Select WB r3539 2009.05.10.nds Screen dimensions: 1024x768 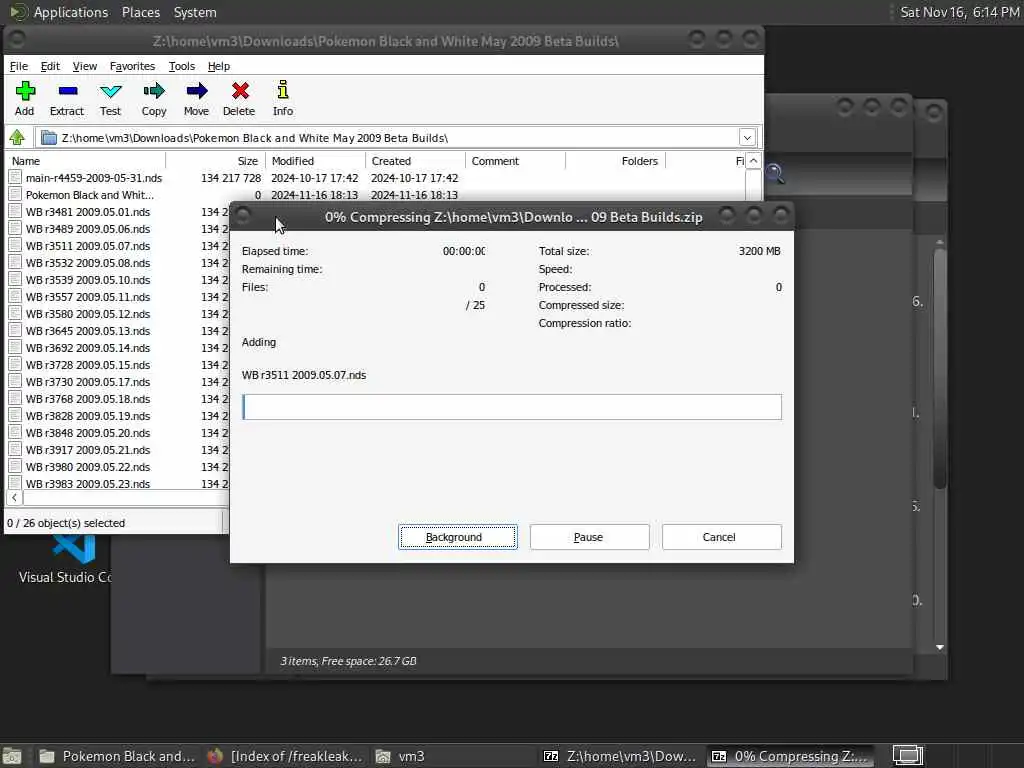[88, 280]
